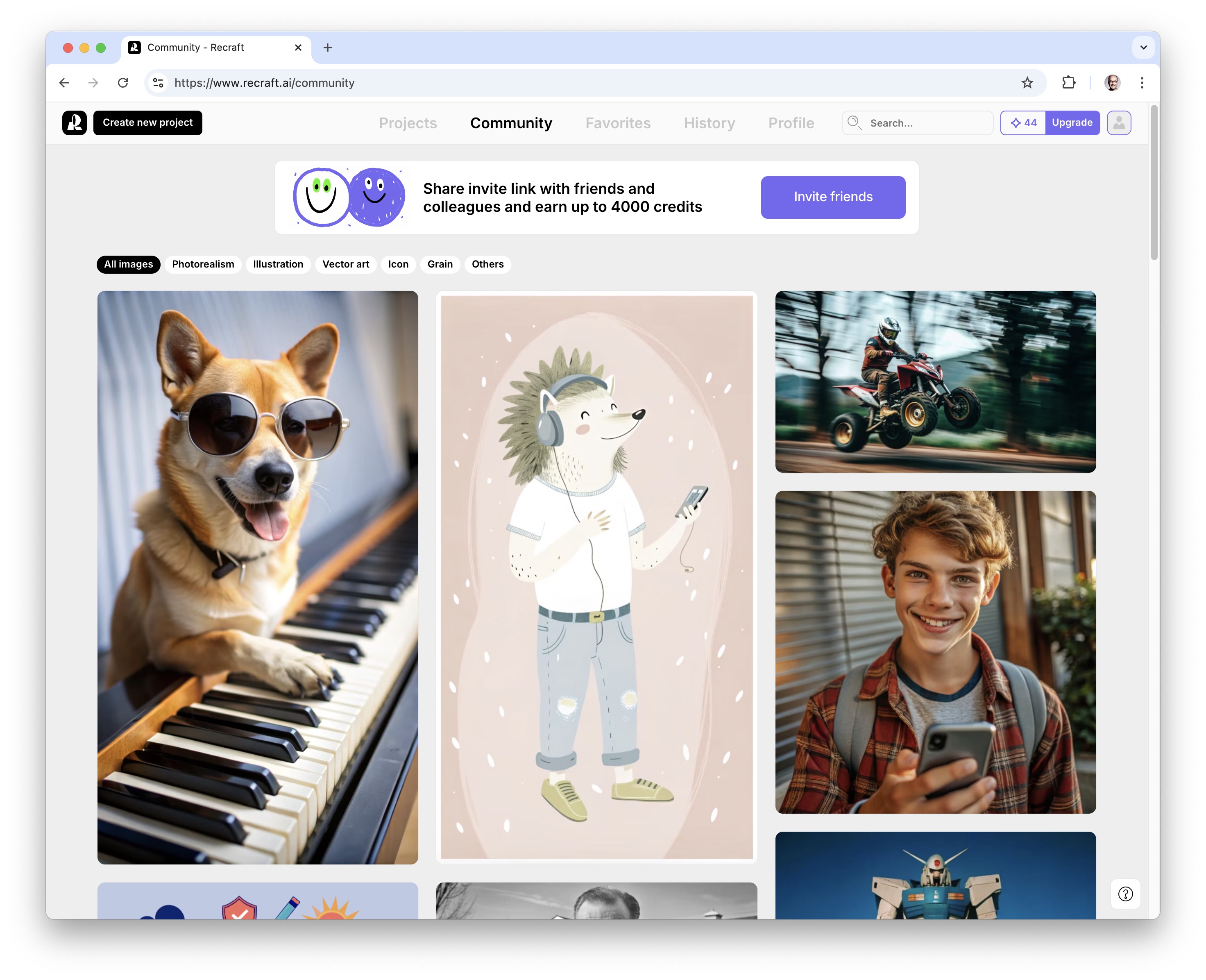Open the dog playing piano image
Image resolution: width=1206 pixels, height=980 pixels.
[257, 577]
